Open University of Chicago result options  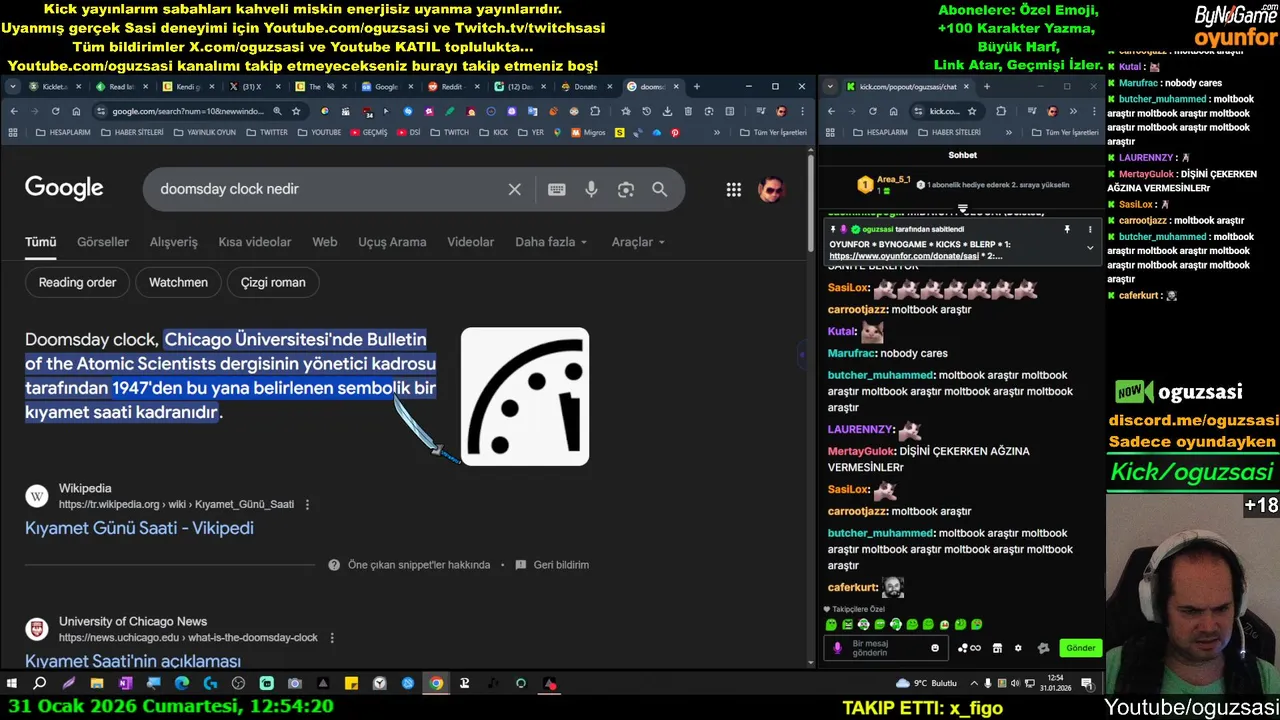tap(332, 638)
